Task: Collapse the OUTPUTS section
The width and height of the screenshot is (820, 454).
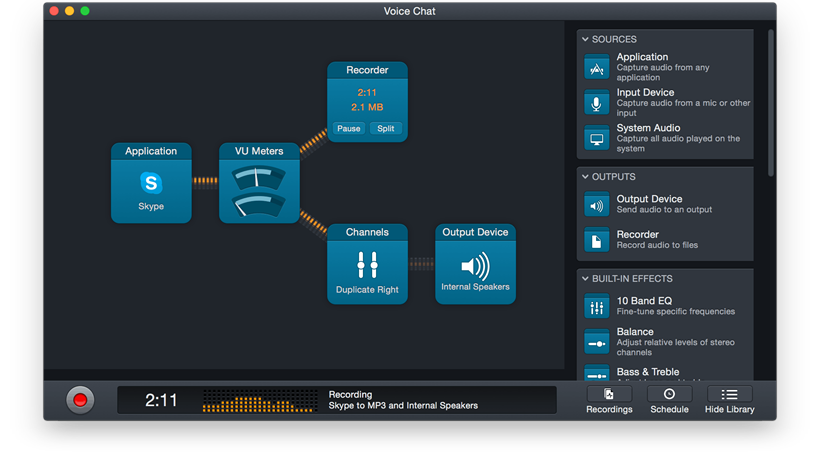Action: pos(585,177)
